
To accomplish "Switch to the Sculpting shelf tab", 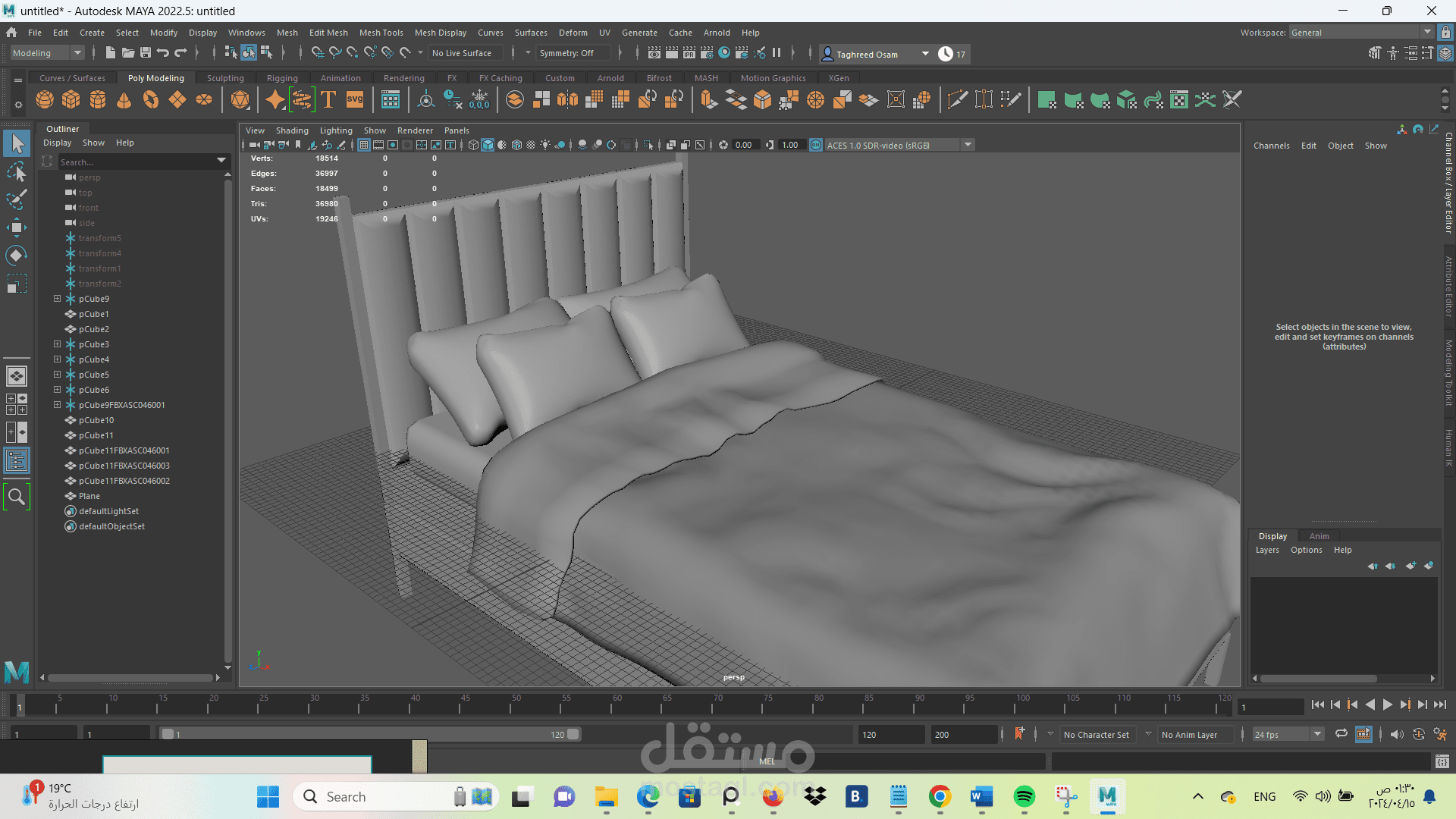I will (225, 78).
